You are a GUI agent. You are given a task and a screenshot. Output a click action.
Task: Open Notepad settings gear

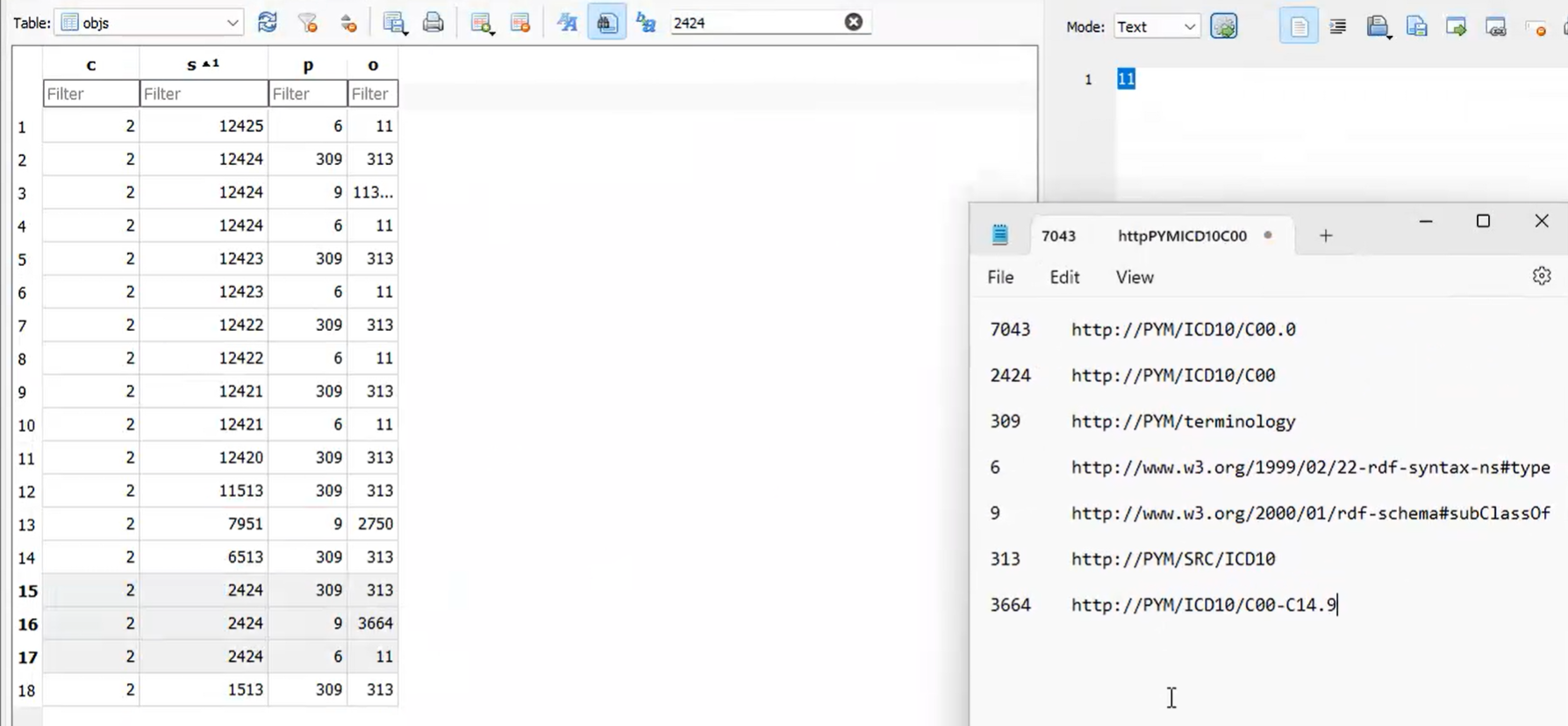point(1541,277)
